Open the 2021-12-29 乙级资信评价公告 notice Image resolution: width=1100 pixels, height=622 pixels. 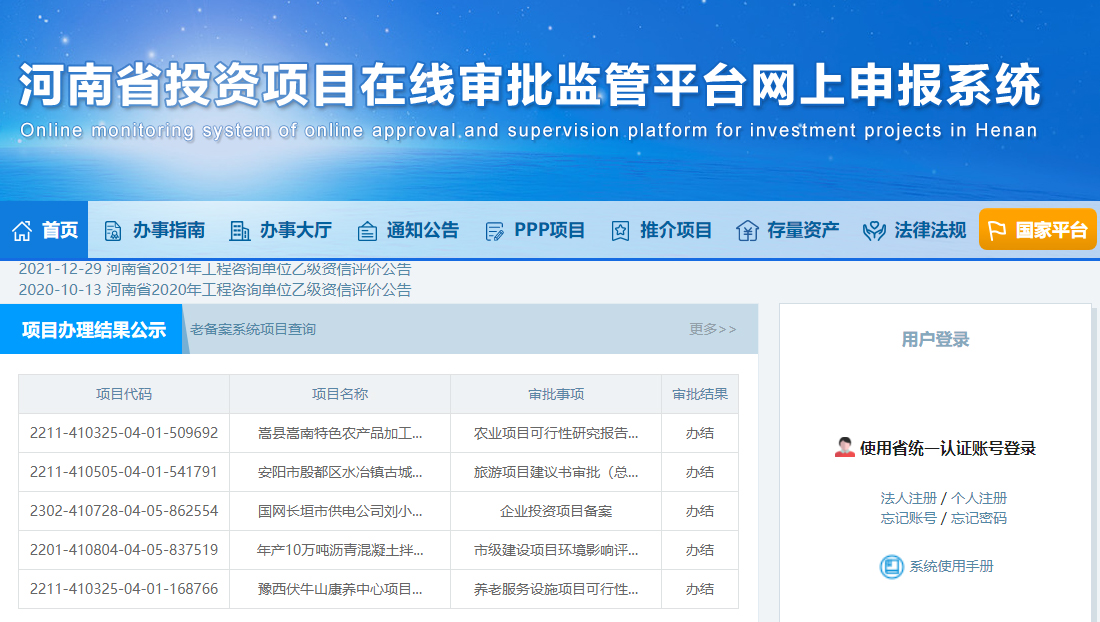(x=215, y=269)
